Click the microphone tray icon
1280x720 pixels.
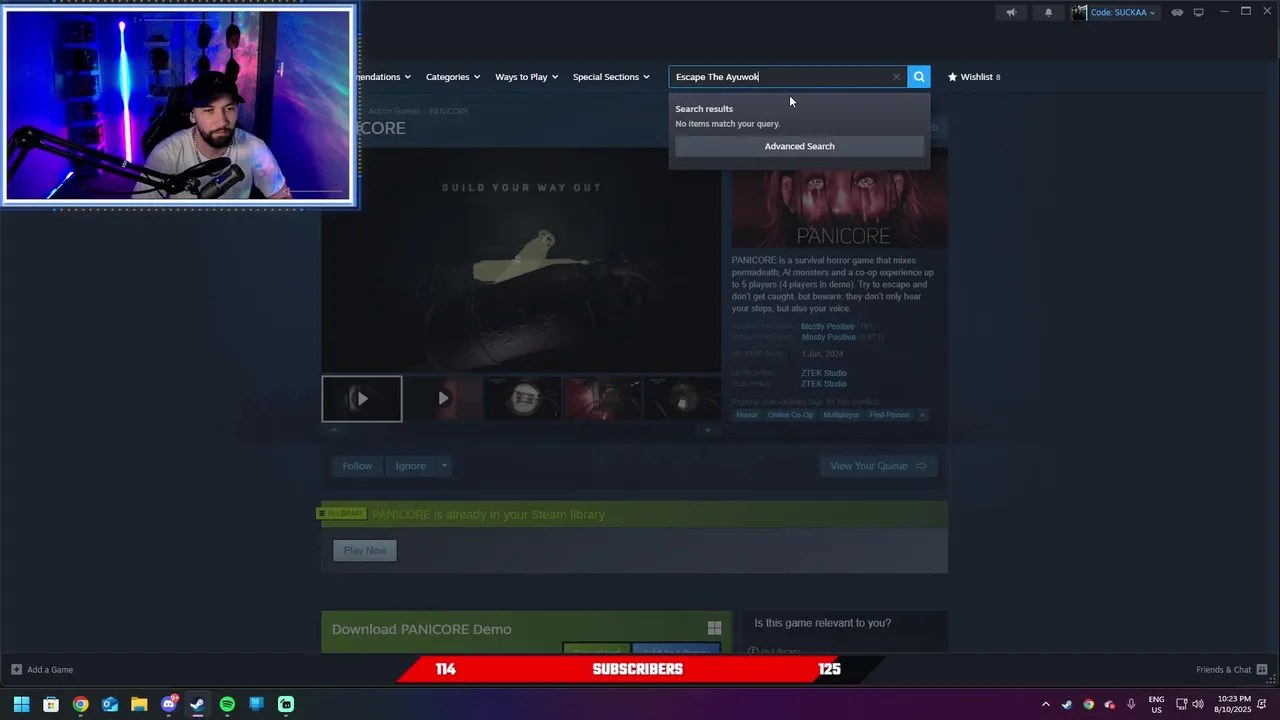click(x=1131, y=704)
